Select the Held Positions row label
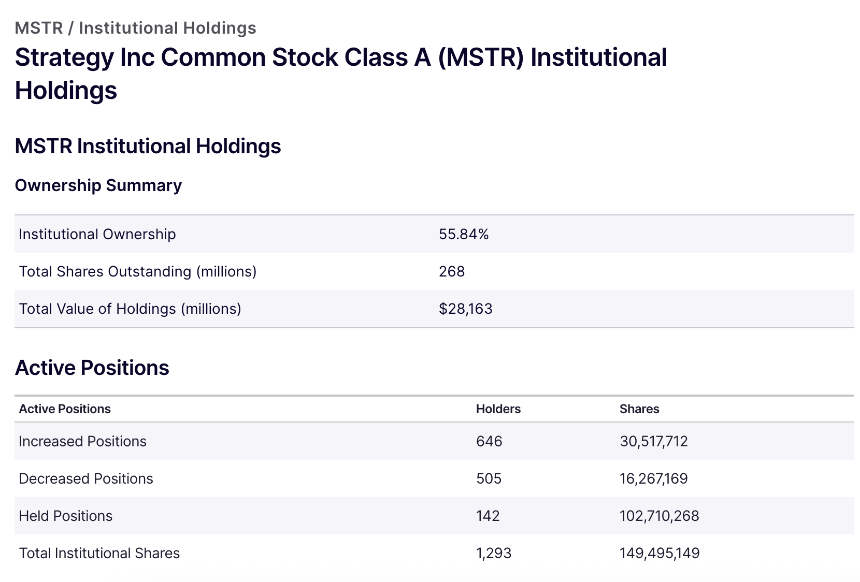Screen dimensions: 860x582 (x=66, y=516)
